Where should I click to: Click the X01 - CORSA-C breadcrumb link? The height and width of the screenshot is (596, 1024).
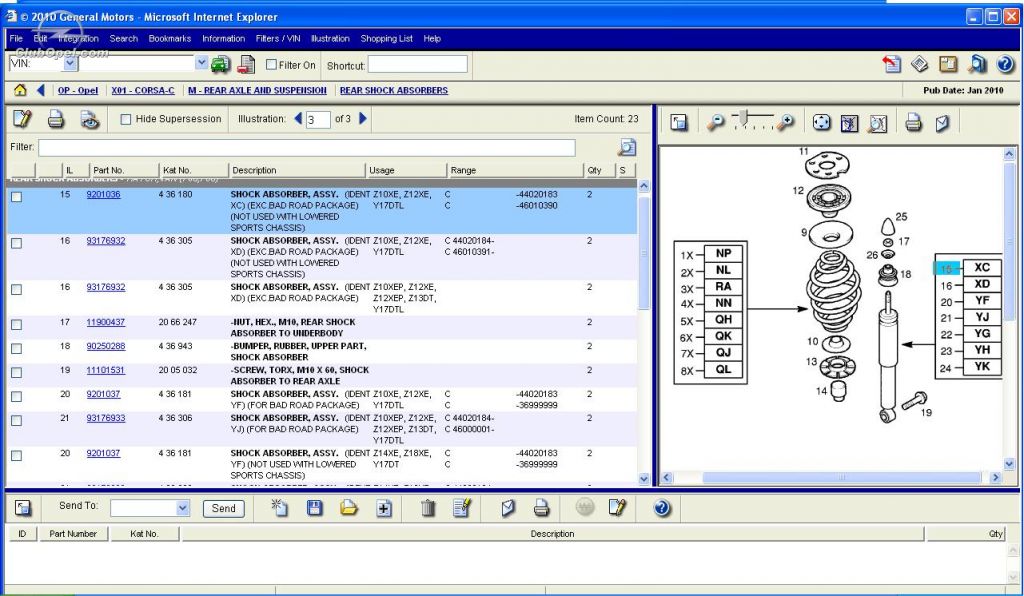(143, 90)
